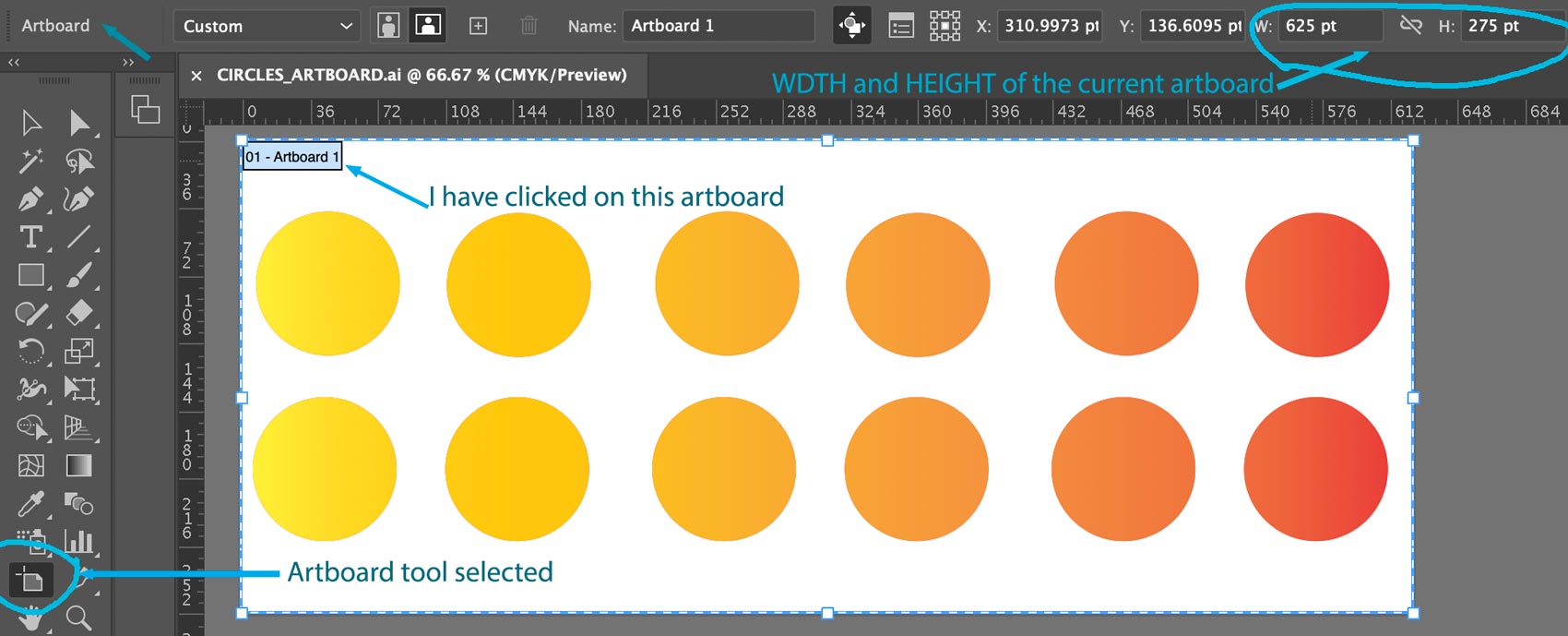This screenshot has height=636, width=1568.
Task: Toggle constrain width and height proportions link
Action: click(1410, 26)
